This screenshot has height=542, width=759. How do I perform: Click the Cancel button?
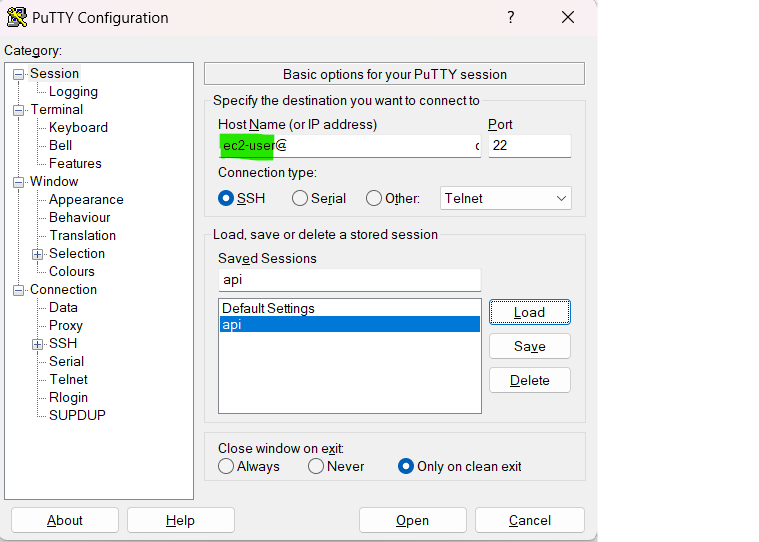[x=530, y=520]
